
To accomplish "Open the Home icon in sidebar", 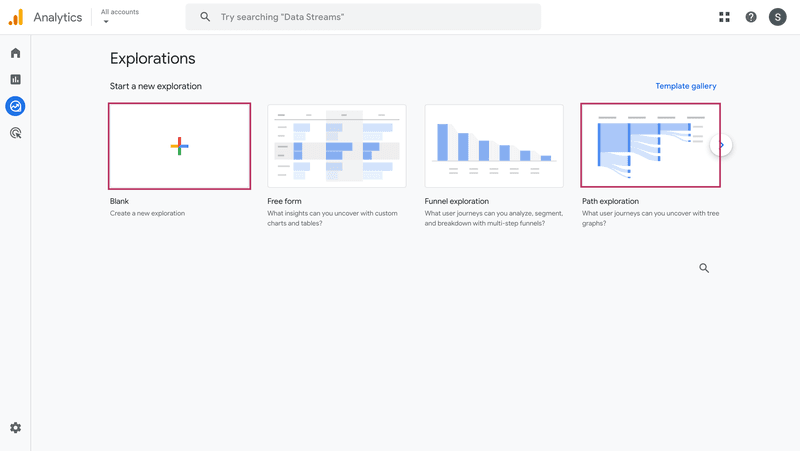I will click(x=15, y=53).
